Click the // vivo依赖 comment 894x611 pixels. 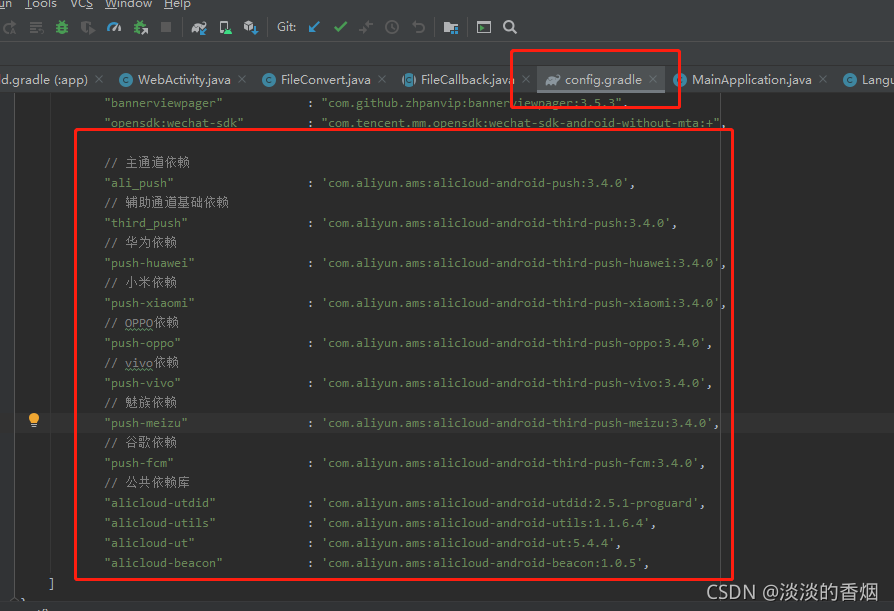point(141,362)
